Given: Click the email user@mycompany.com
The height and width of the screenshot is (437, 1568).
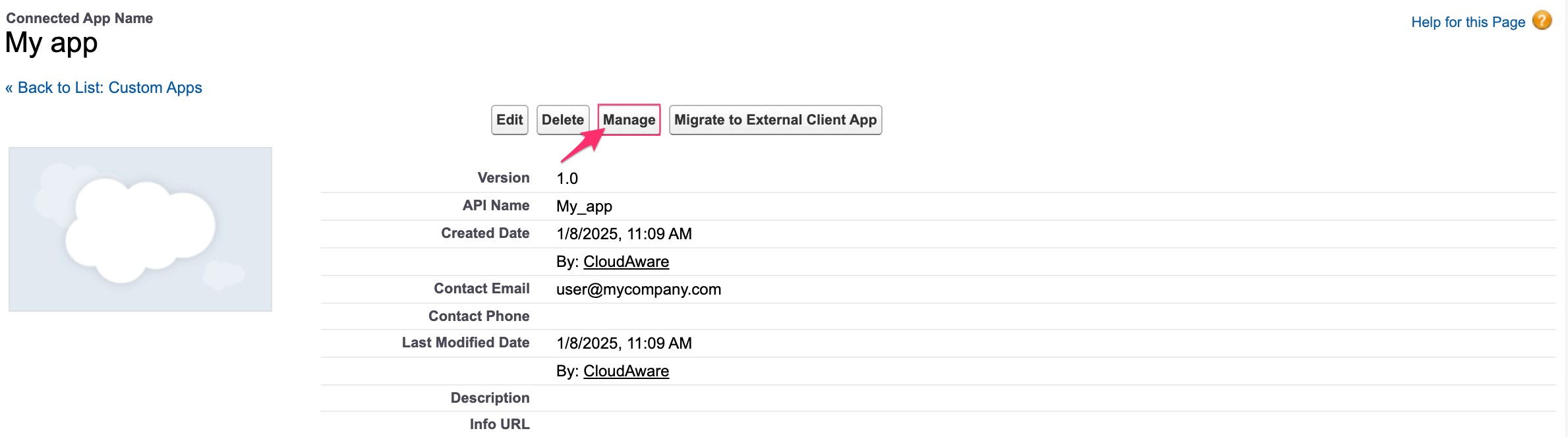Looking at the screenshot, I should [638, 289].
